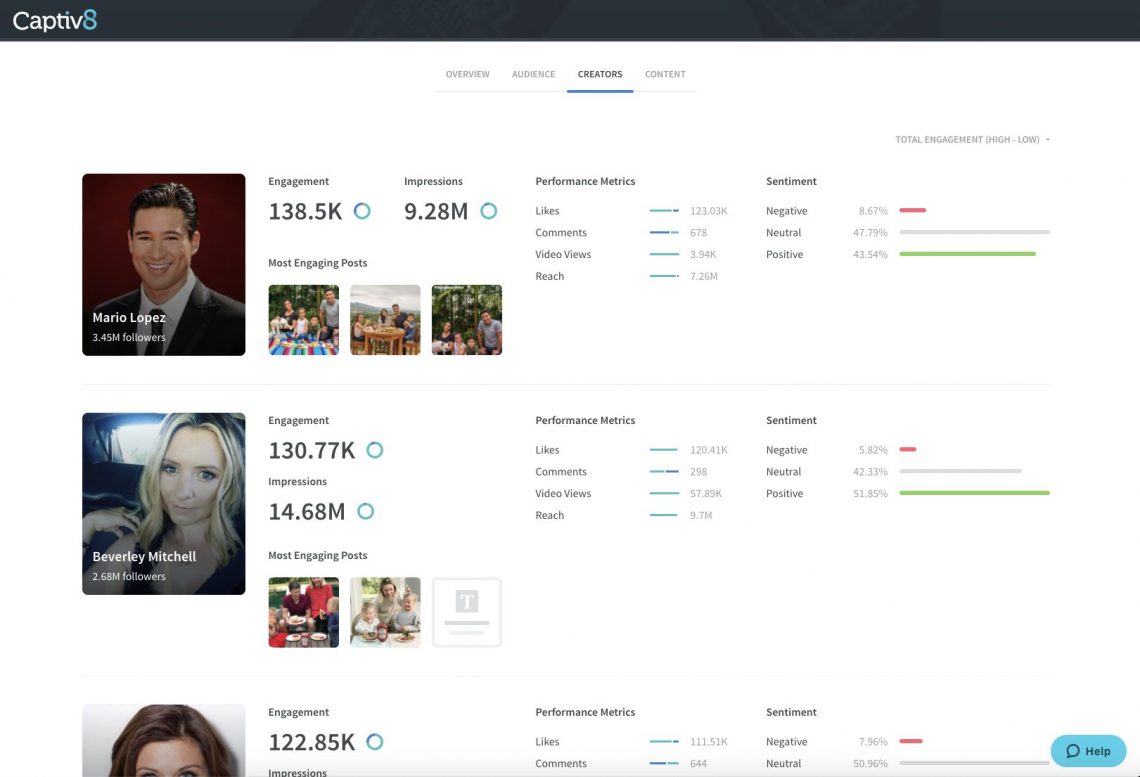Click the circle icon next to 14.68M impressions
Screen dimensions: 1140x777
[x=366, y=511]
